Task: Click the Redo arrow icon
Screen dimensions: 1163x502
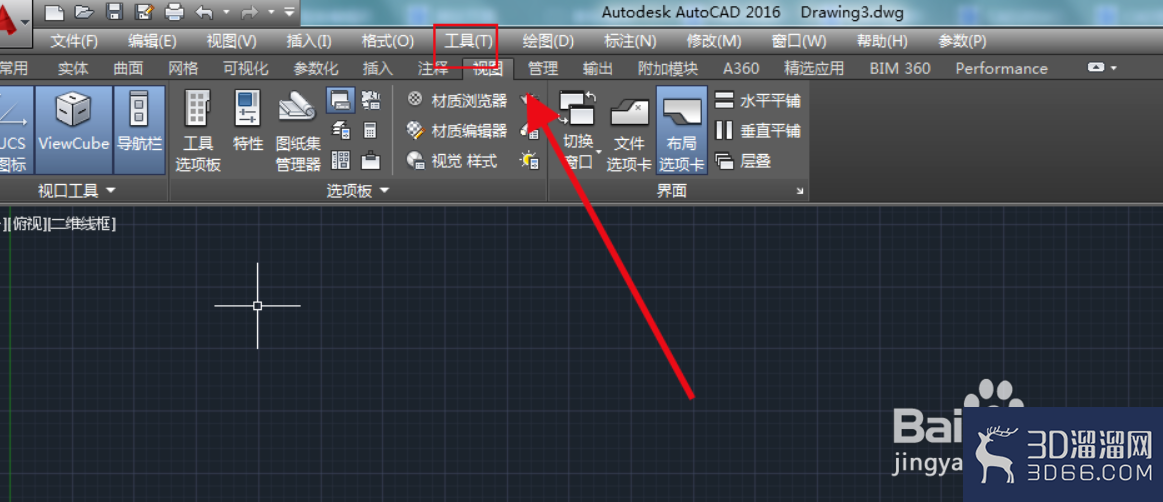Action: click(x=249, y=12)
